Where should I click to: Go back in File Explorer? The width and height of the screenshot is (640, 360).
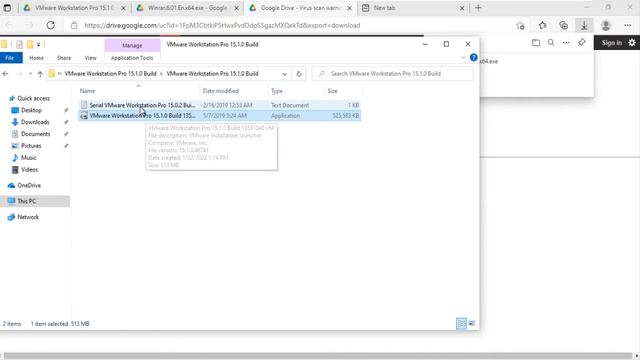pos(5,74)
